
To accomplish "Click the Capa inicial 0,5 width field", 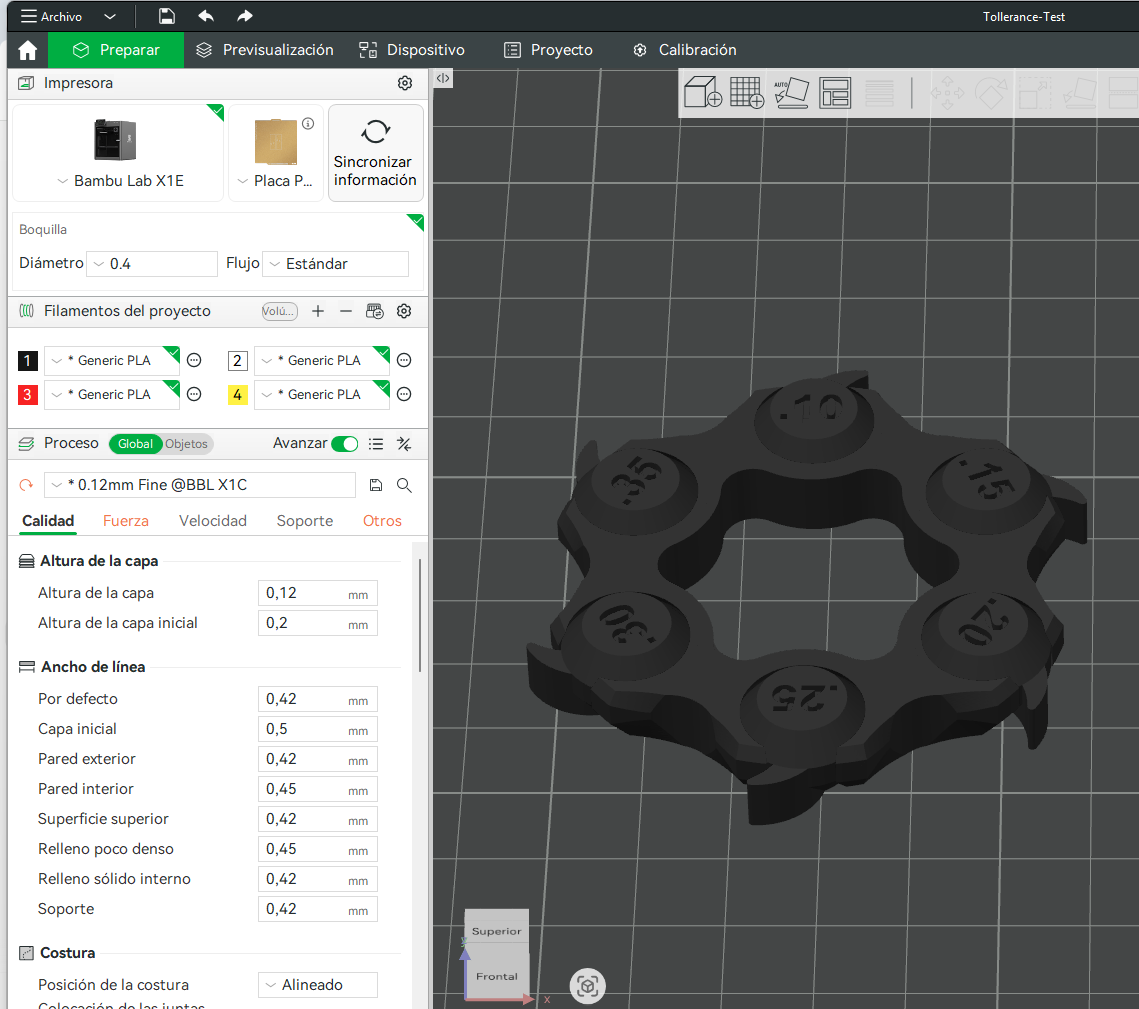I will pyautogui.click(x=317, y=729).
